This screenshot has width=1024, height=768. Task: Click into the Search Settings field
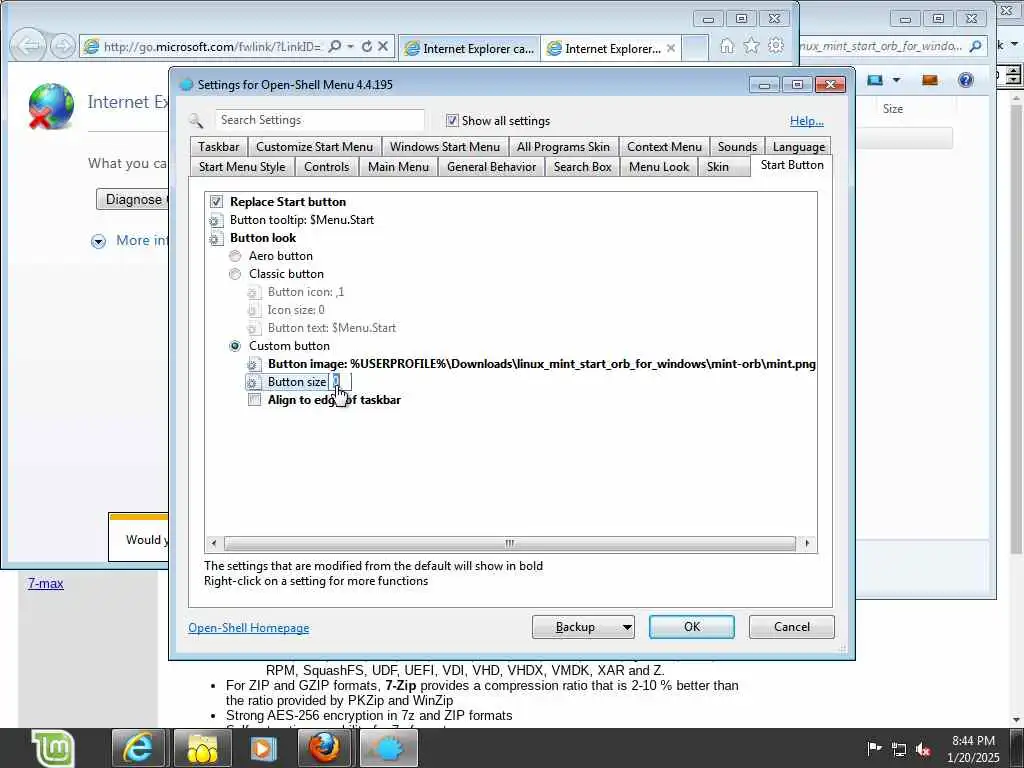(319, 120)
